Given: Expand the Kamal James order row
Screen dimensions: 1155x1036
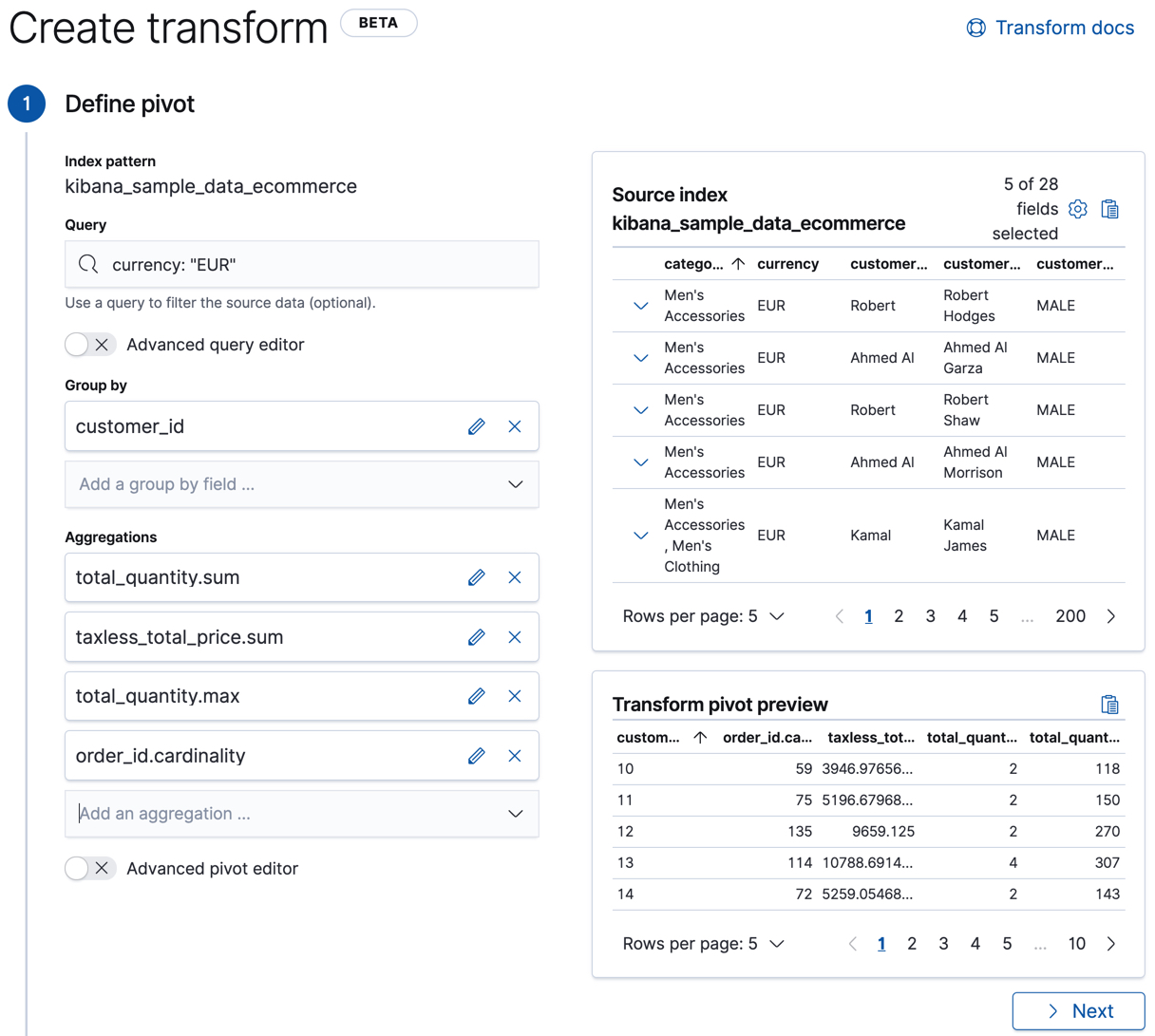Looking at the screenshot, I should pos(639,535).
